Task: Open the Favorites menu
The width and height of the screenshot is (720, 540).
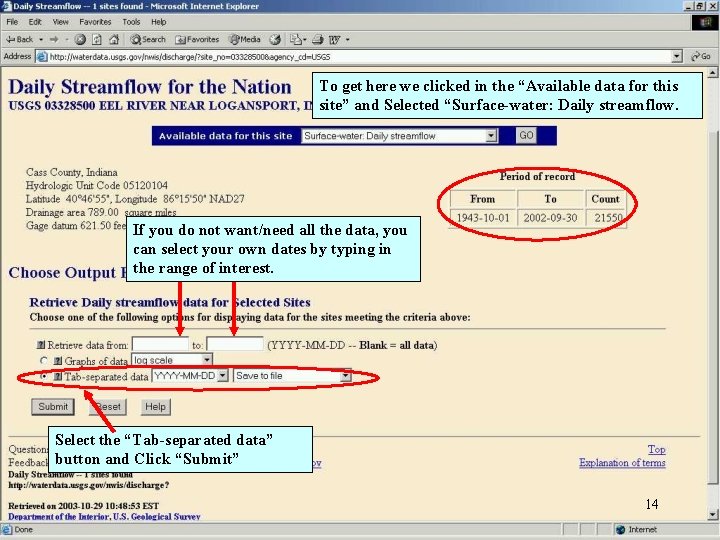Action: click(x=95, y=22)
